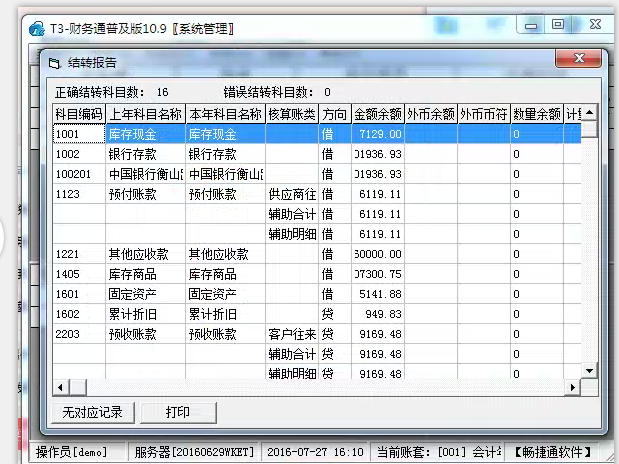This screenshot has height=464, width=619.
Task: Click the 结转报告 dialog window icon
Action: [x=55, y=63]
